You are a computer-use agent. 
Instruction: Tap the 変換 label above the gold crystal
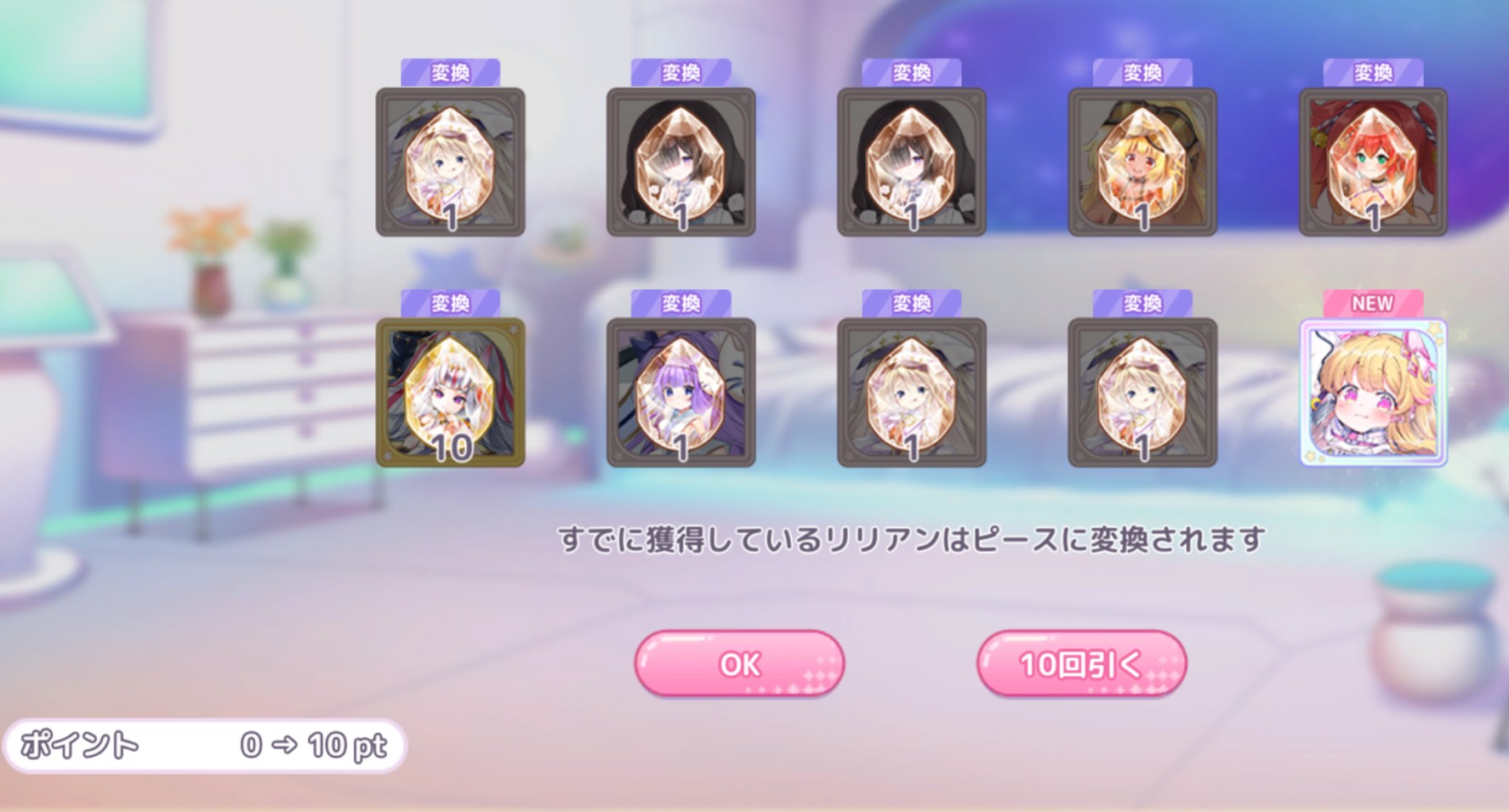coord(451,303)
